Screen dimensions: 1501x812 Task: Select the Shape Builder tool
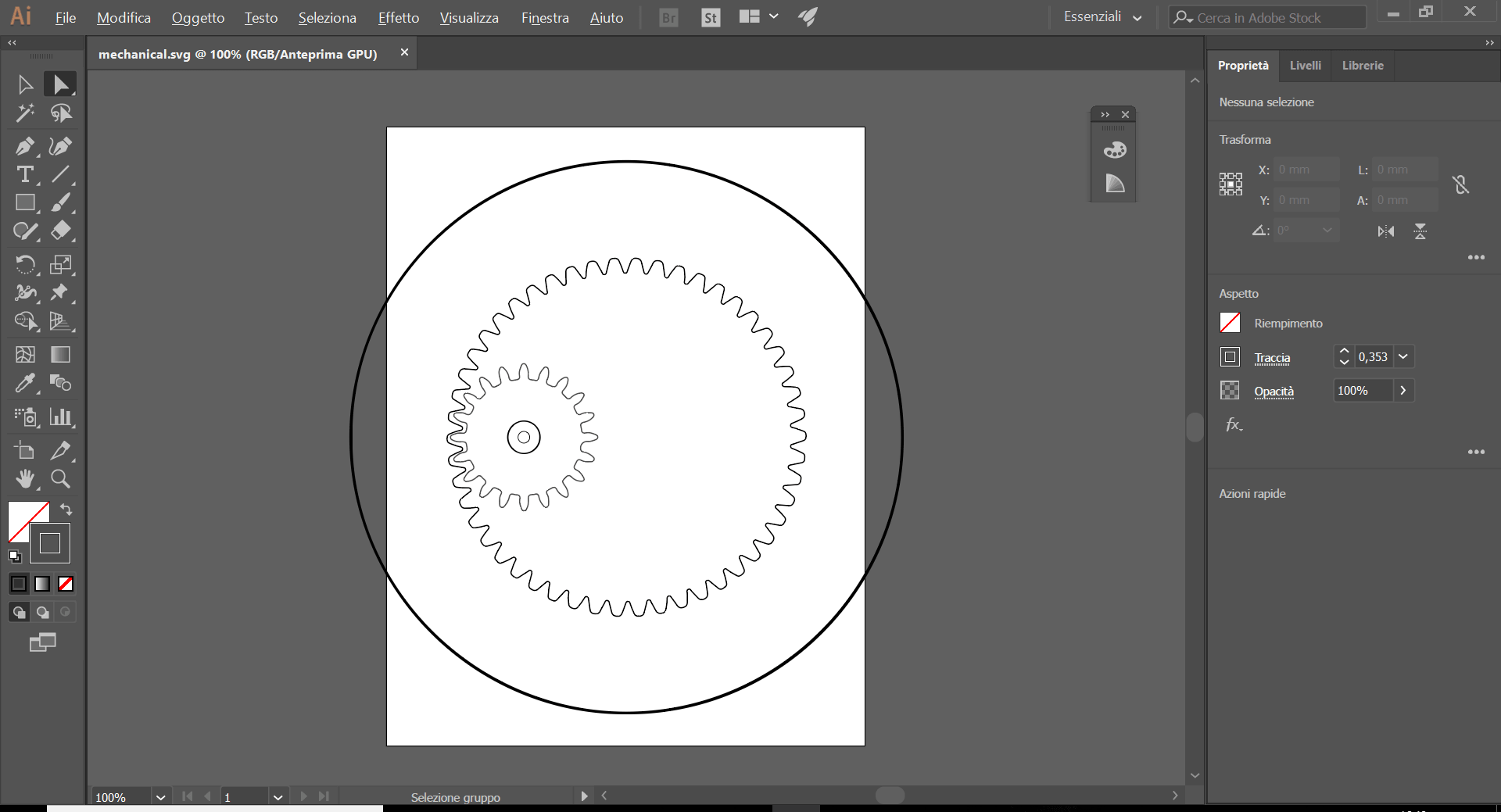point(25,321)
